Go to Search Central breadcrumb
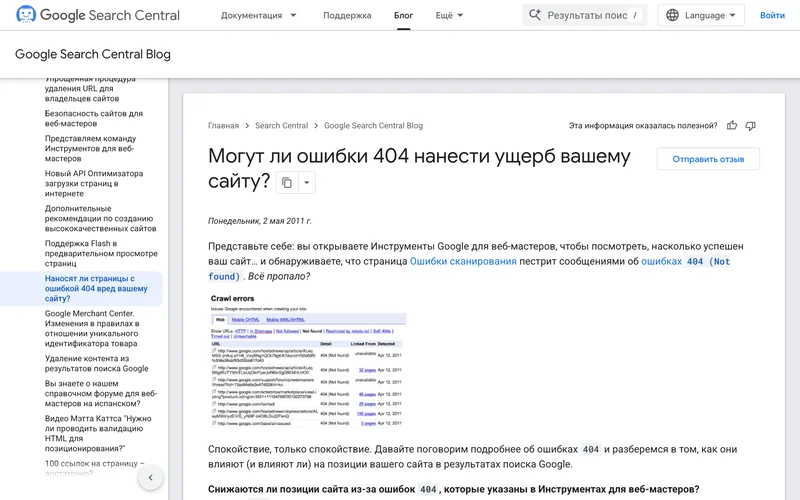 pyautogui.click(x=282, y=126)
